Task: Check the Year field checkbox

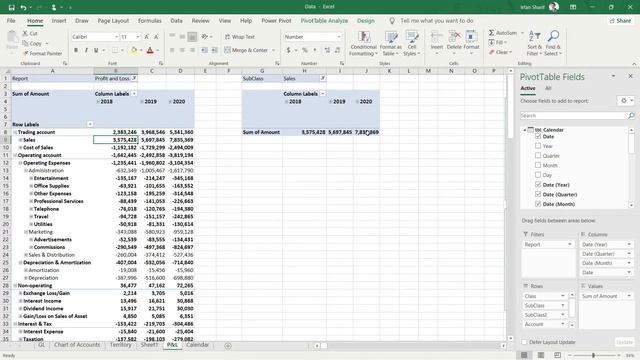Action: point(538,146)
